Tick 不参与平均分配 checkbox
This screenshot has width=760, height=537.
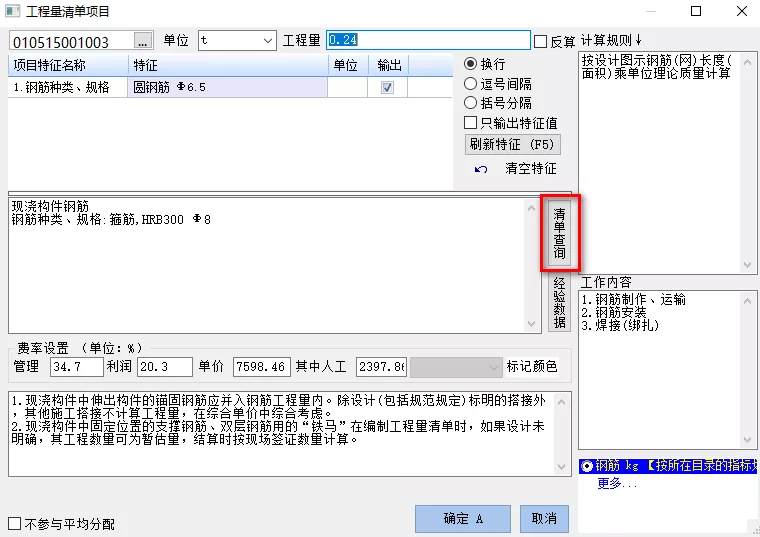pyautogui.click(x=15, y=523)
